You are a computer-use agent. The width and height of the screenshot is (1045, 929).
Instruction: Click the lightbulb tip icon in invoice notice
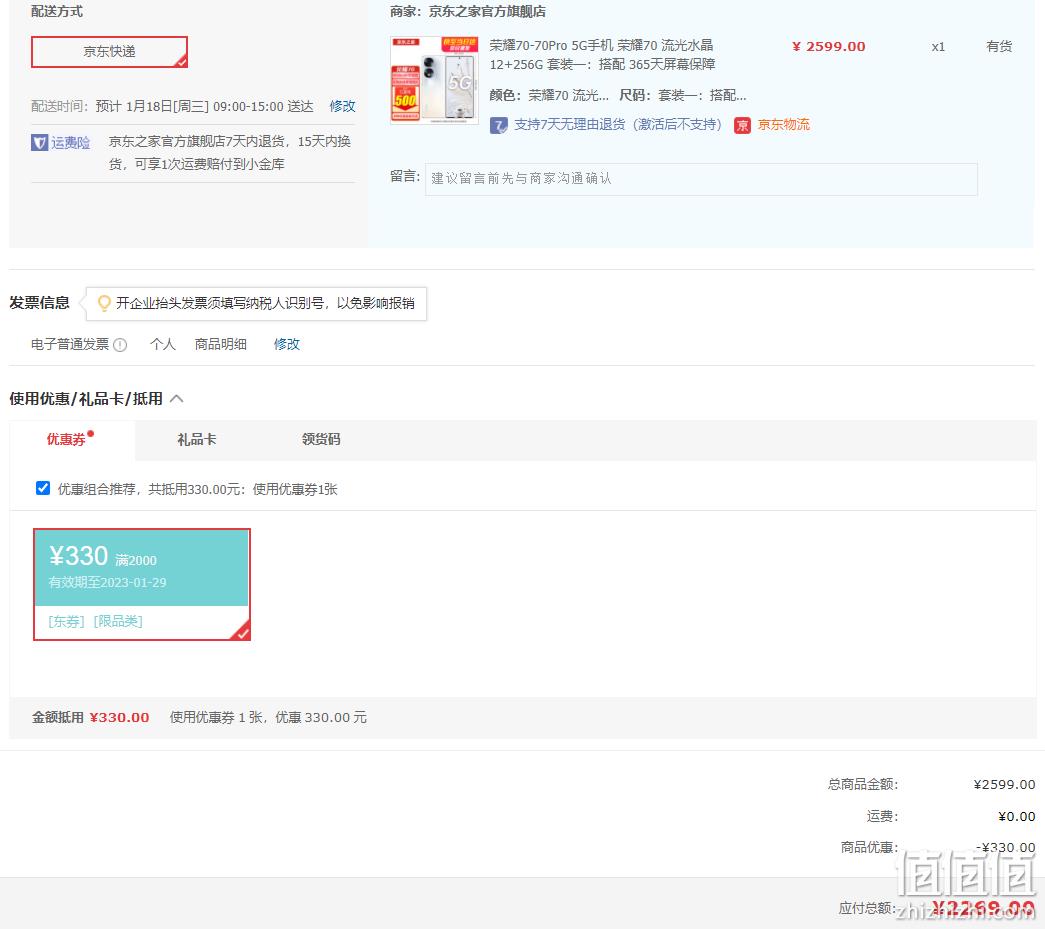click(x=104, y=303)
